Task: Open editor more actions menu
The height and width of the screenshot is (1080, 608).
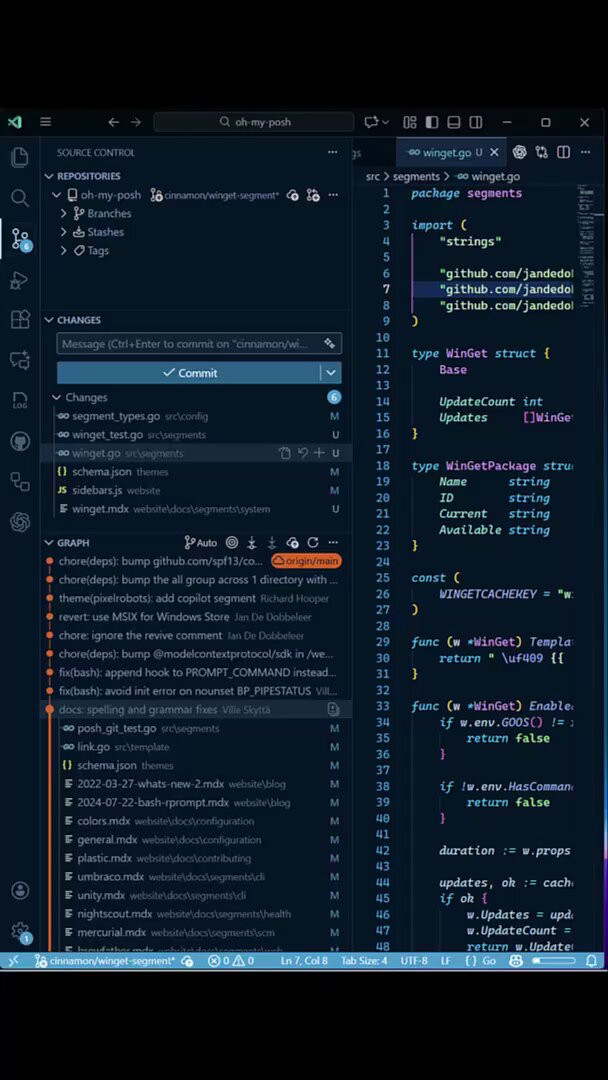Action: (585, 152)
